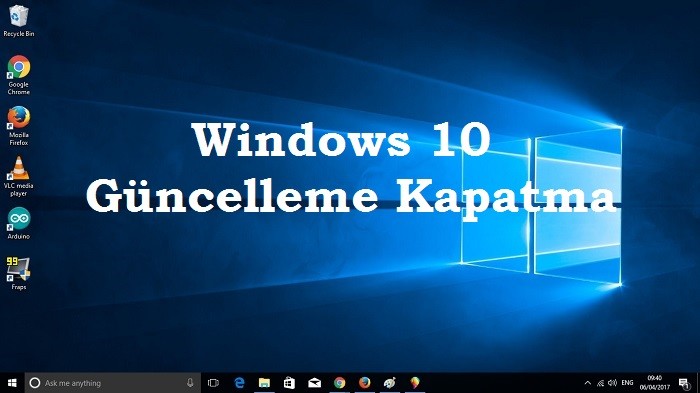Select the Mozilla Firefox desktop shortcut

(18, 125)
